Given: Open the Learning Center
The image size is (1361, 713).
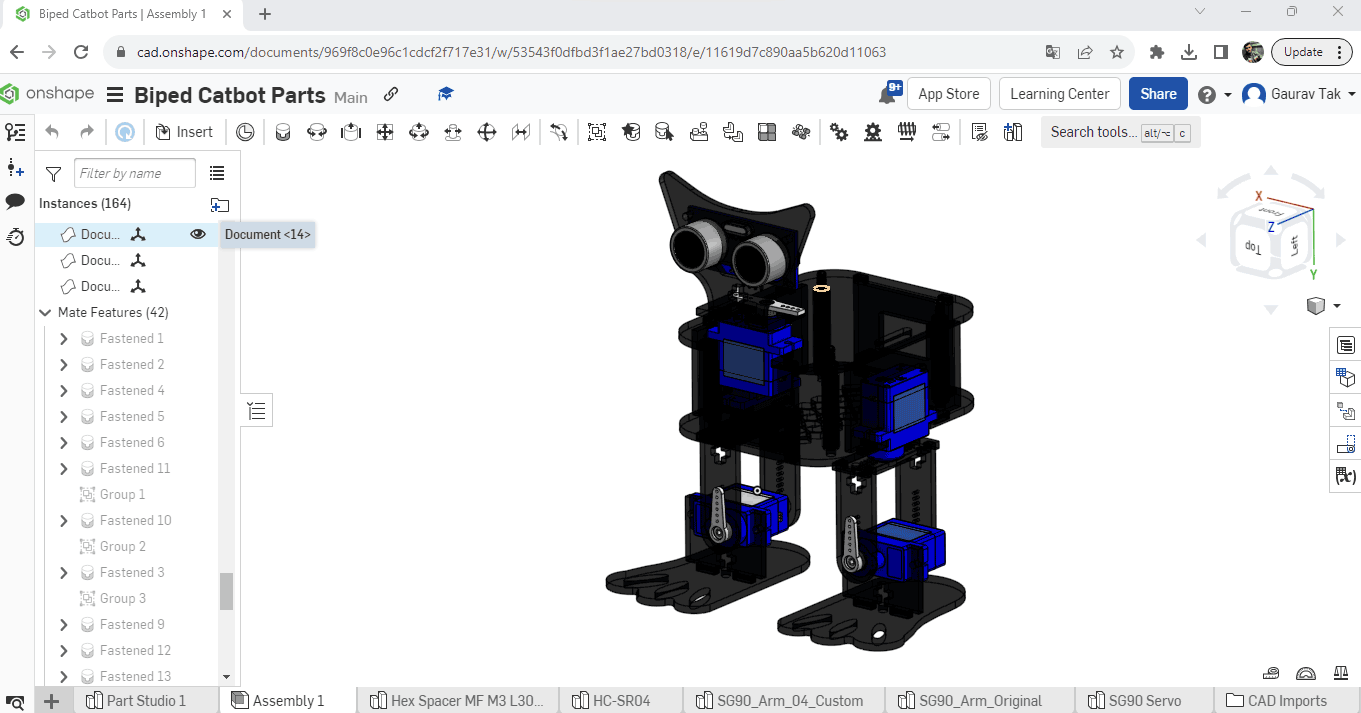Looking at the screenshot, I should pos(1060,94).
